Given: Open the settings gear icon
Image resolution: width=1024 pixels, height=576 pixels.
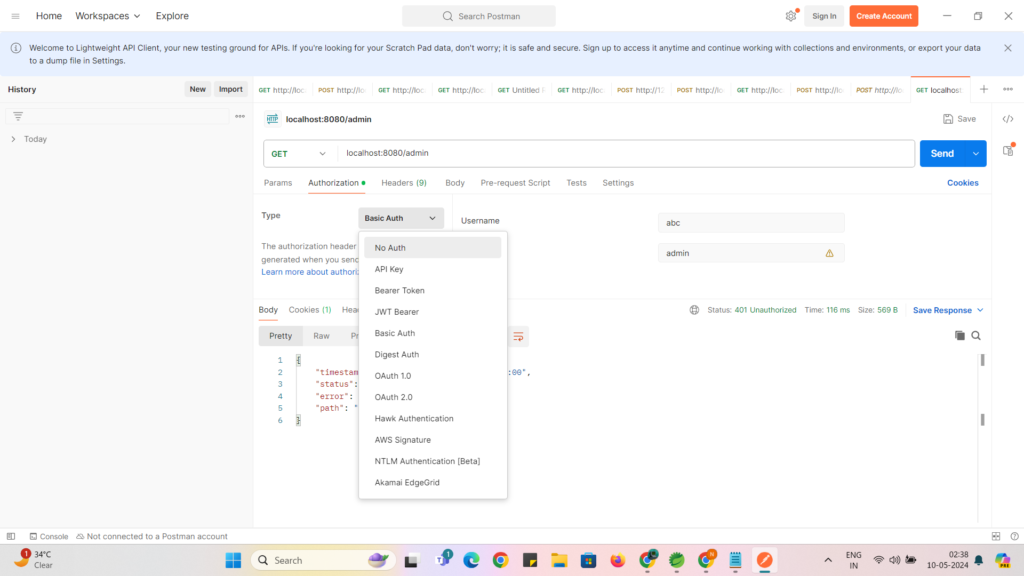Looking at the screenshot, I should pyautogui.click(x=791, y=16).
